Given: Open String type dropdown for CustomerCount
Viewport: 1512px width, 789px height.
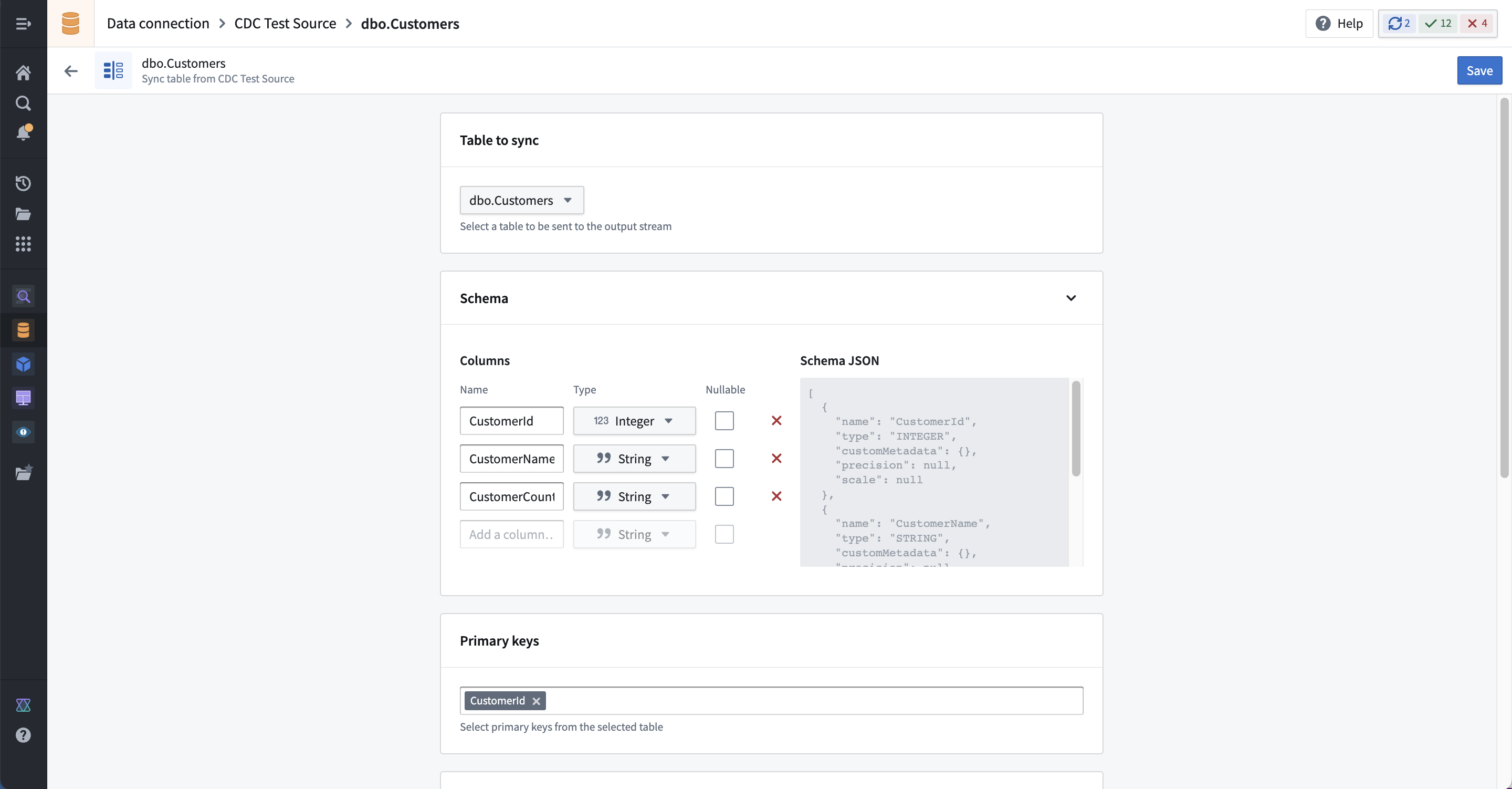Looking at the screenshot, I should 635,496.
